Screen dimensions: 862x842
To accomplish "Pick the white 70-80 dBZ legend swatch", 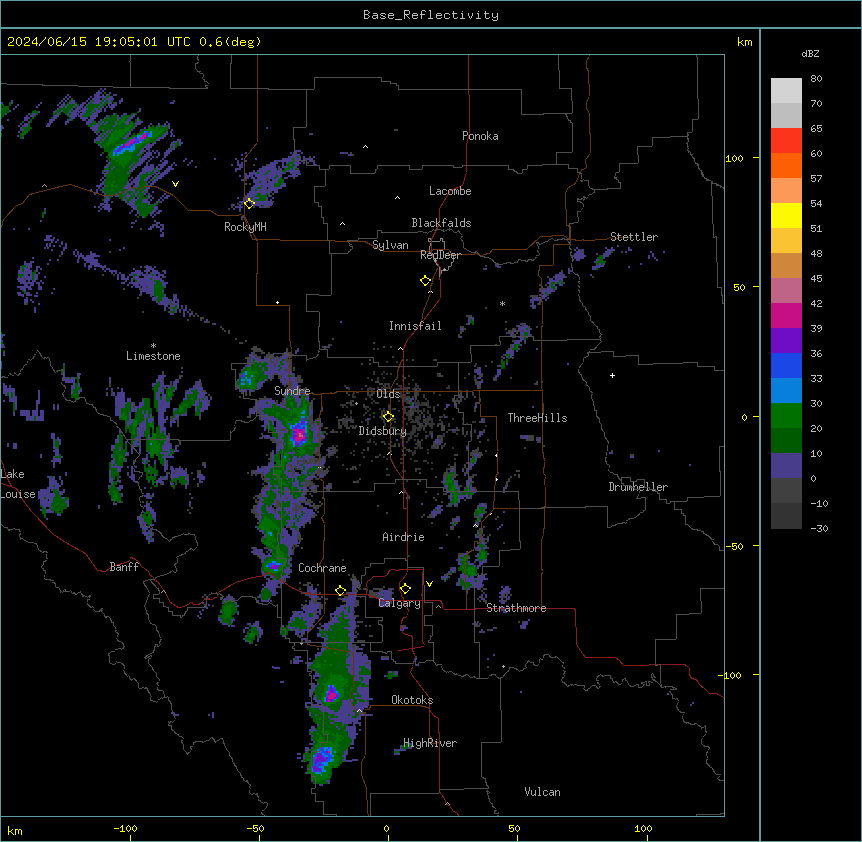I will tap(786, 90).
